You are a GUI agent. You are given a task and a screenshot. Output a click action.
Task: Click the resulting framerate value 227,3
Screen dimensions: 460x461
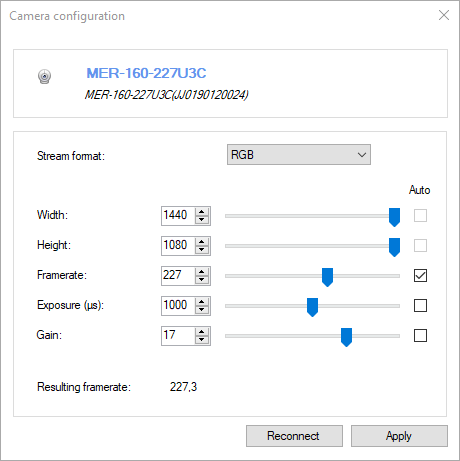183,387
